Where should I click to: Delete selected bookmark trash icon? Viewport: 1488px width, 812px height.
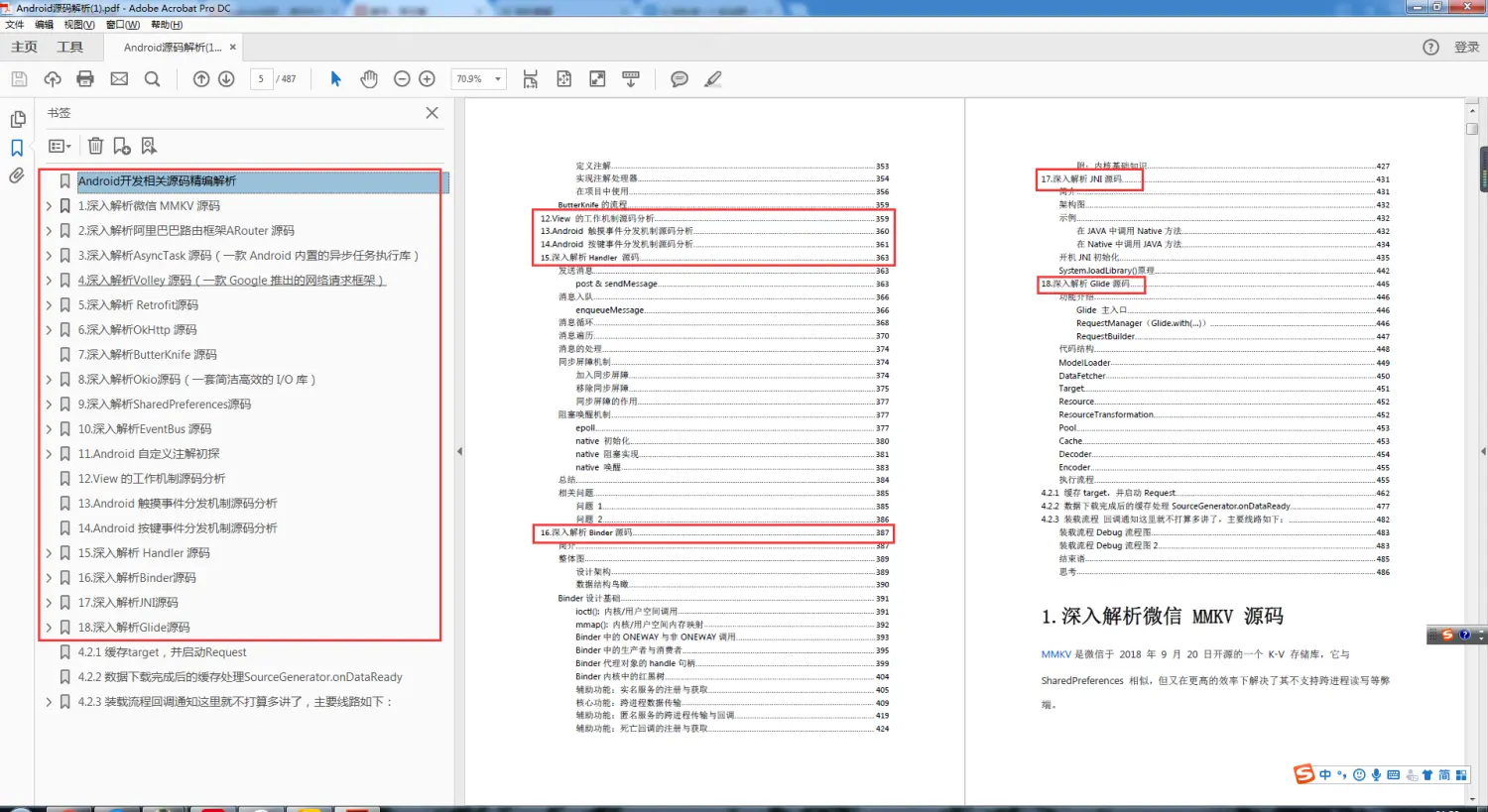pos(95,146)
